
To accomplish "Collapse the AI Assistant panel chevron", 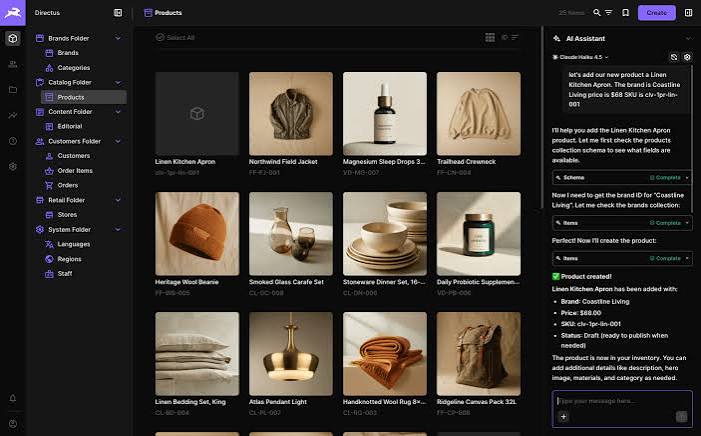I will coord(688,38).
